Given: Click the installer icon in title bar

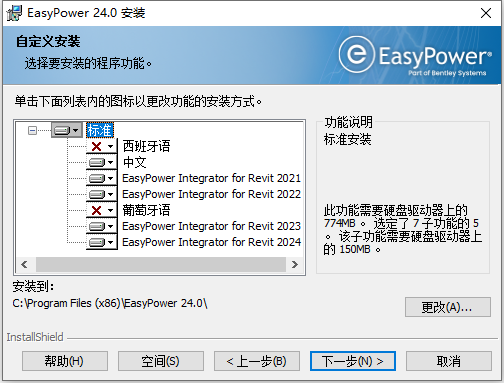Looking at the screenshot, I should (x=14, y=13).
